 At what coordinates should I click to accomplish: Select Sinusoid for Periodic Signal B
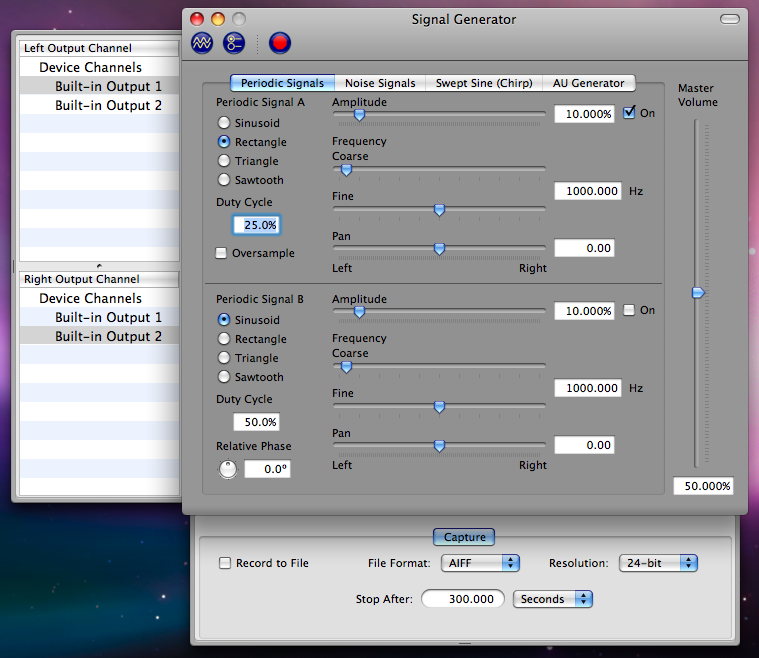[224, 320]
